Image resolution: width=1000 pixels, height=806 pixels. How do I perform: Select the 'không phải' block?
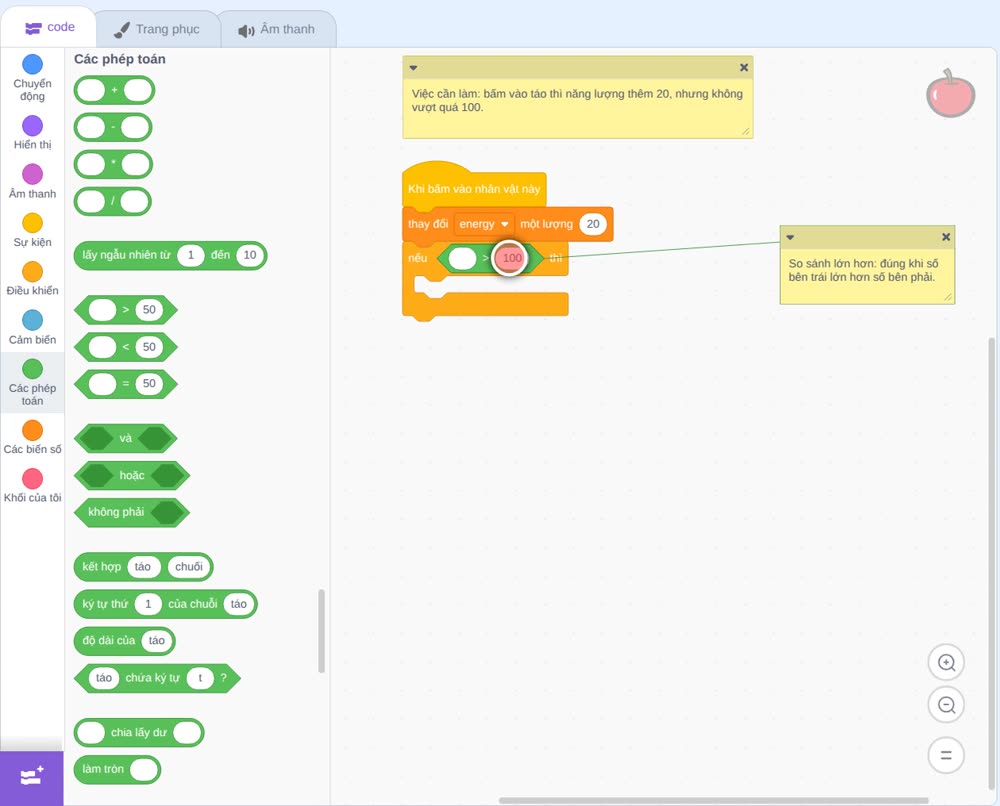click(132, 513)
